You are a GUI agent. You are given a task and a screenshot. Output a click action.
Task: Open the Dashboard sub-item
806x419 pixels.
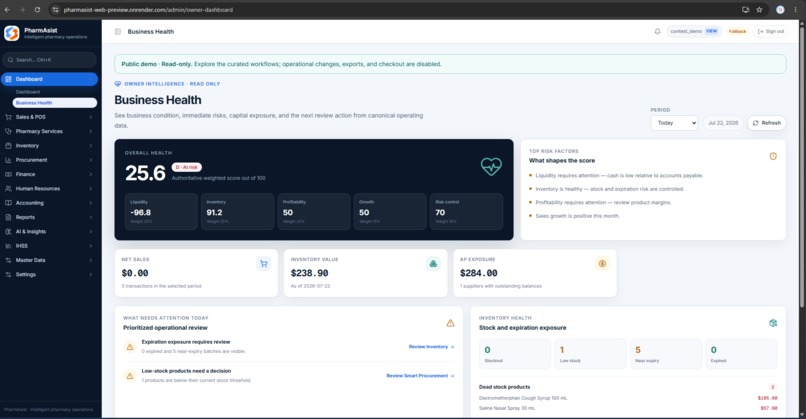point(28,92)
